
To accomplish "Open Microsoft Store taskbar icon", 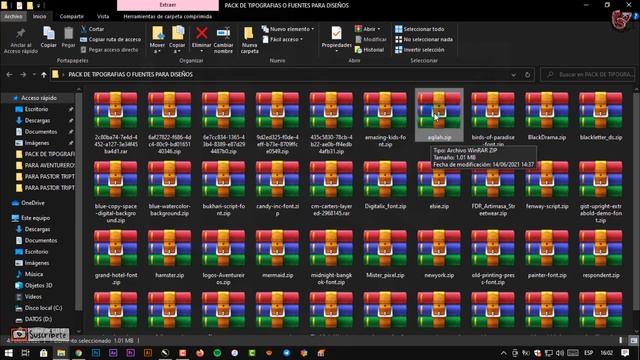I will [x=43, y=353].
